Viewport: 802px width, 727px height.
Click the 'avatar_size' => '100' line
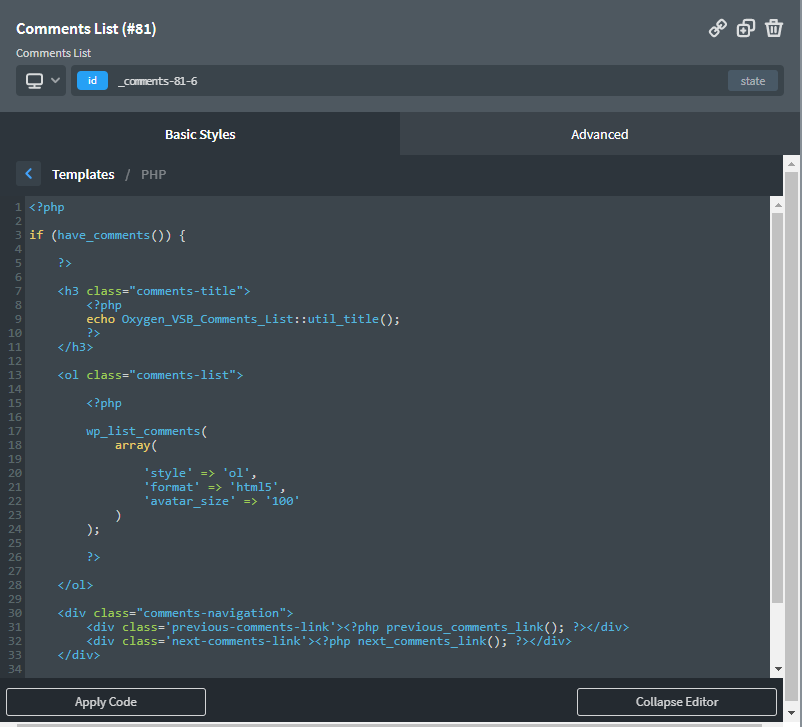tap(221, 501)
